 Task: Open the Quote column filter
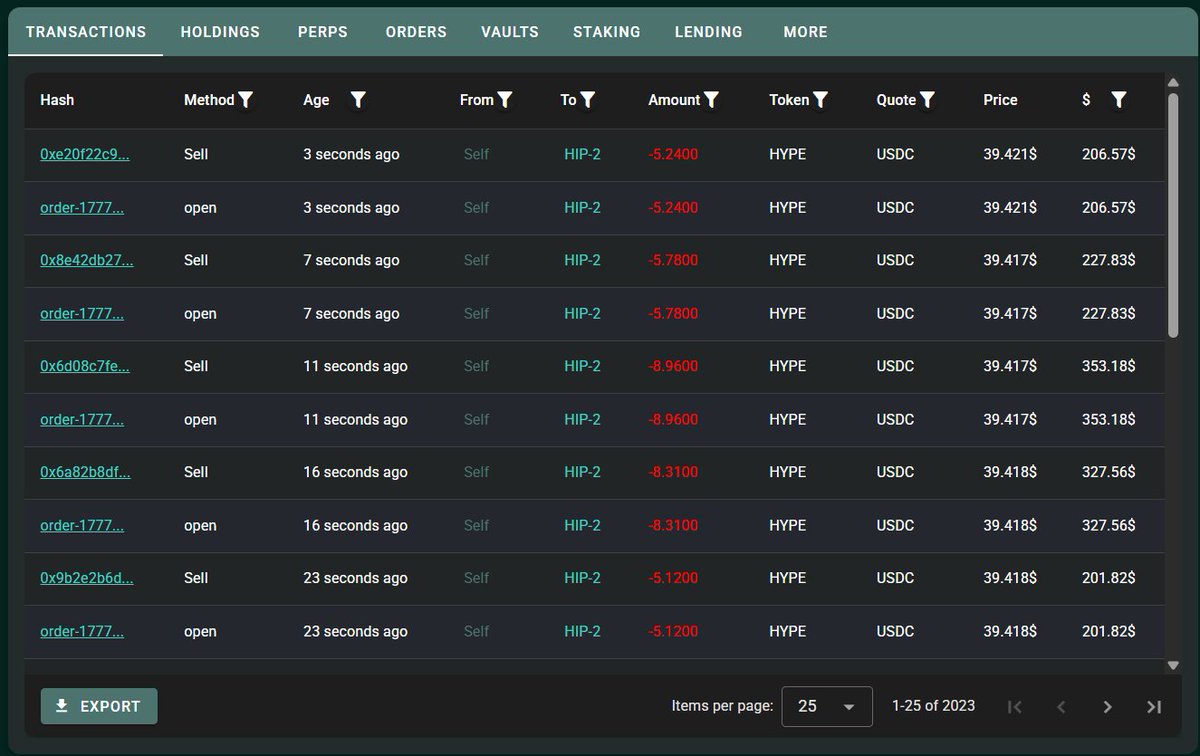pos(927,100)
